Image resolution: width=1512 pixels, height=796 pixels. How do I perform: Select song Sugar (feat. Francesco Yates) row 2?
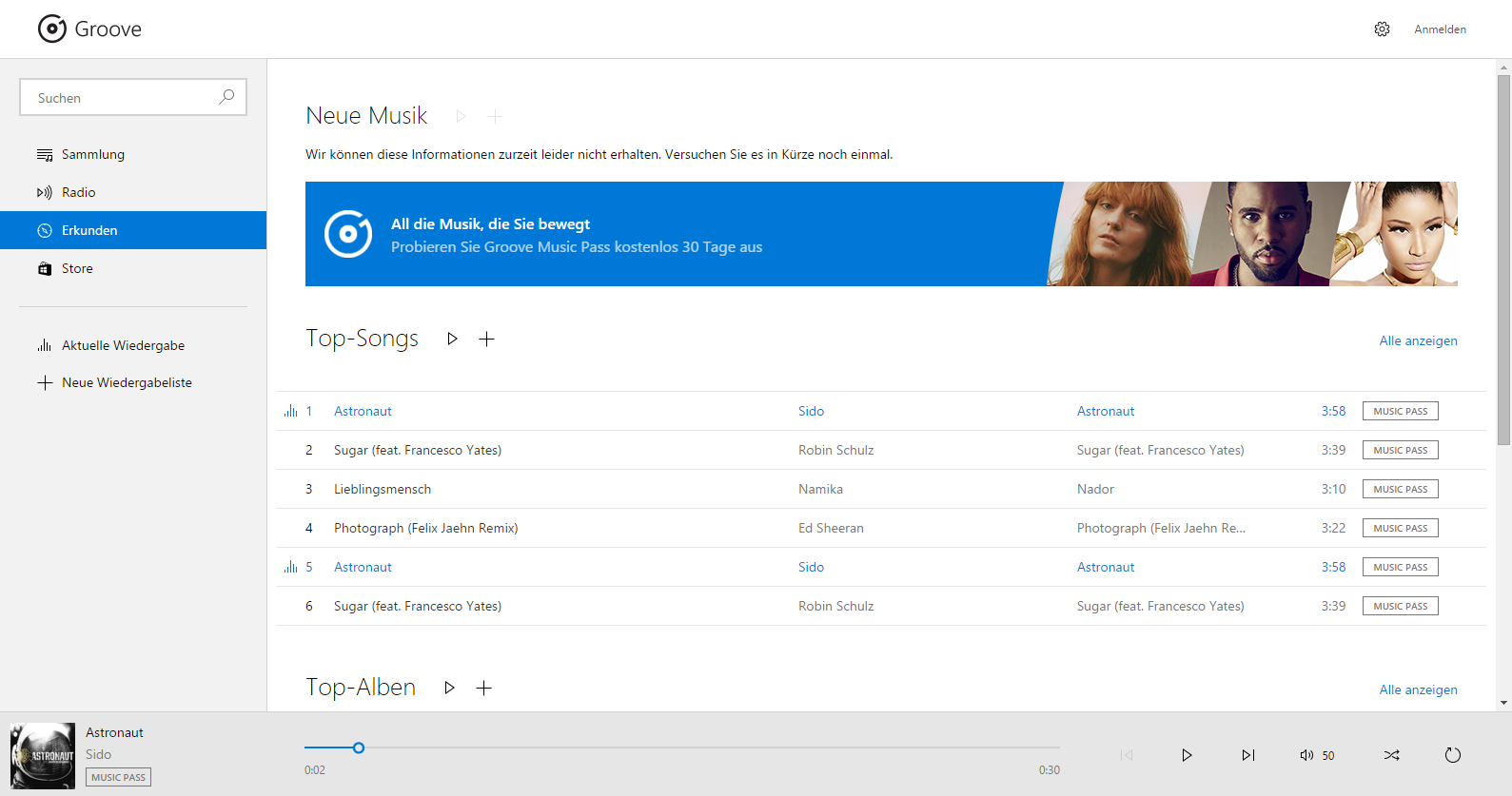(418, 450)
